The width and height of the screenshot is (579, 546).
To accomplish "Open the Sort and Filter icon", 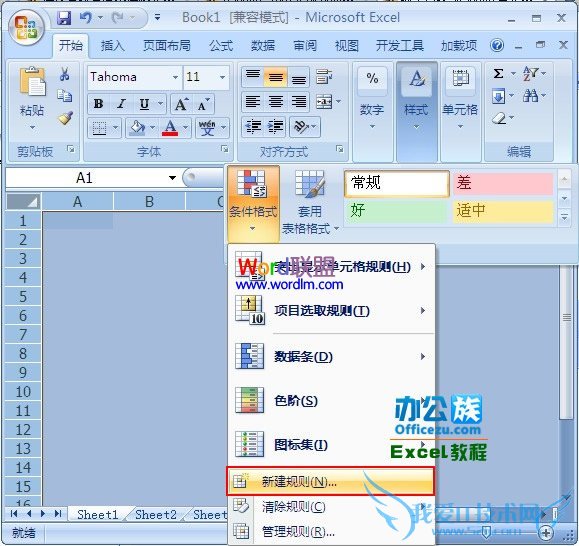I will click(x=530, y=73).
